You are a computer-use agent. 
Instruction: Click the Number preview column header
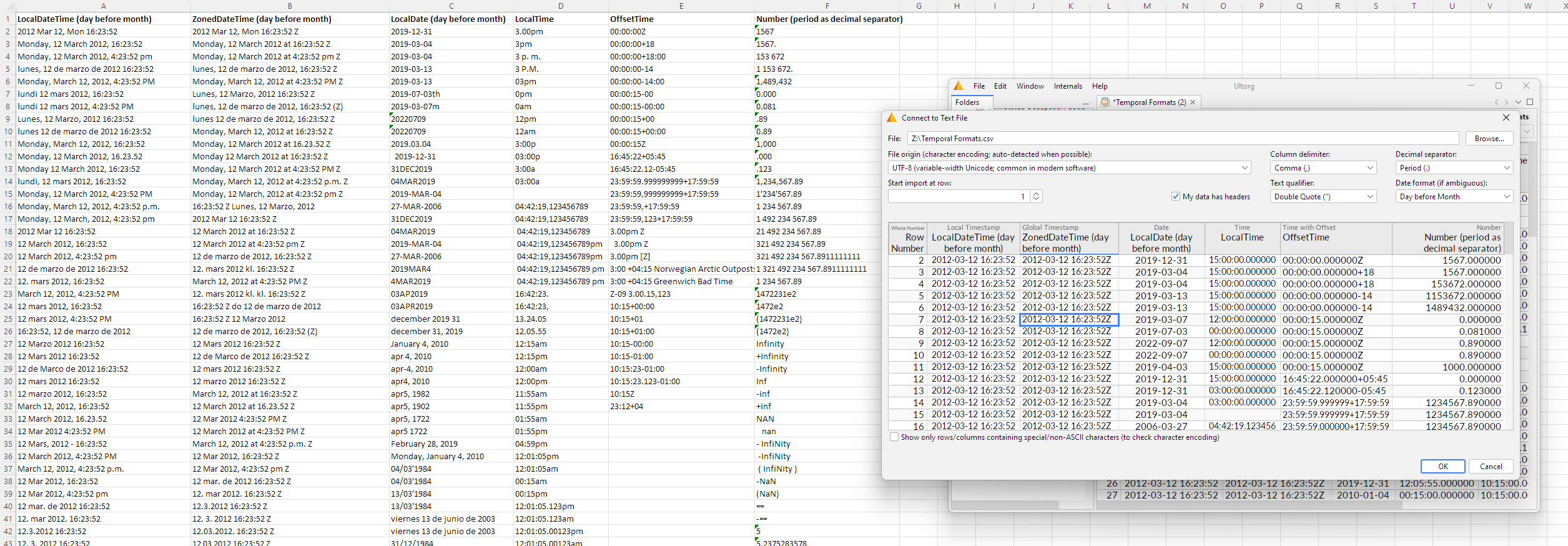[1448, 239]
